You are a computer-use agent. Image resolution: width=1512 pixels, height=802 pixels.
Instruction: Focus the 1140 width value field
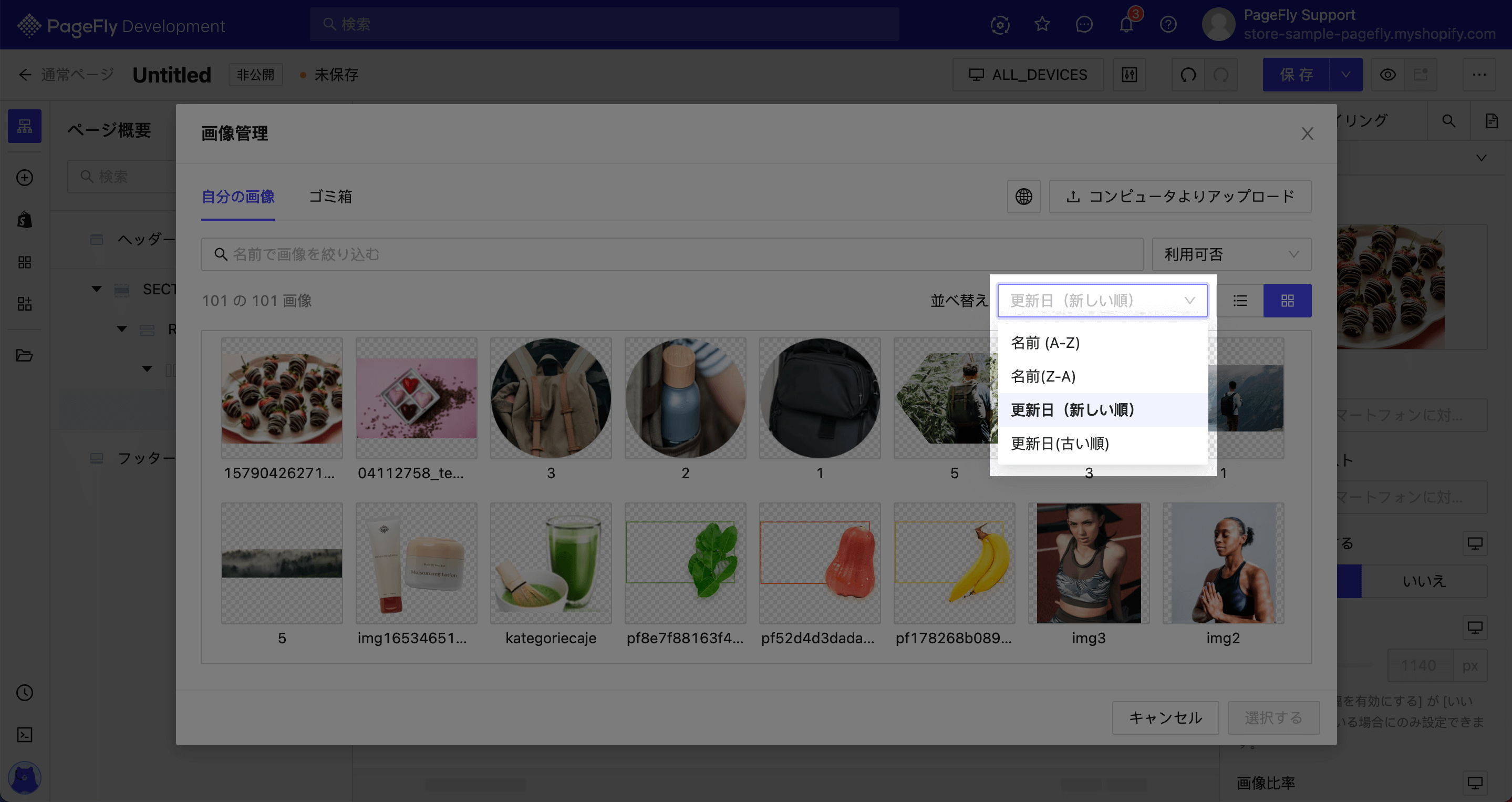point(1421,665)
